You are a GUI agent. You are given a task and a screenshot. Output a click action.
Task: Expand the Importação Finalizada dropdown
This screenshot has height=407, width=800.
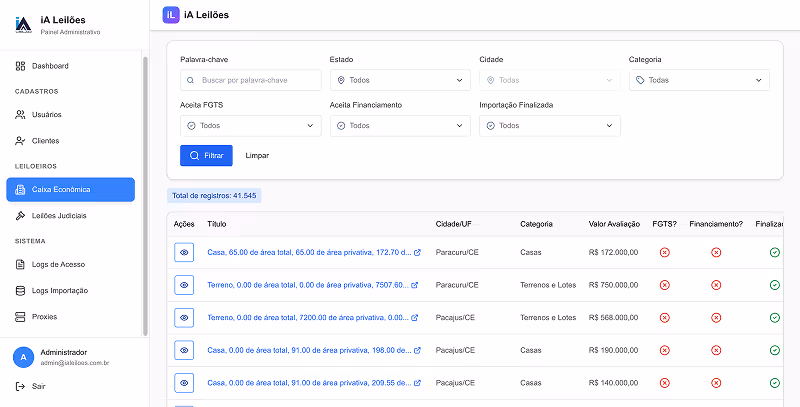point(549,126)
